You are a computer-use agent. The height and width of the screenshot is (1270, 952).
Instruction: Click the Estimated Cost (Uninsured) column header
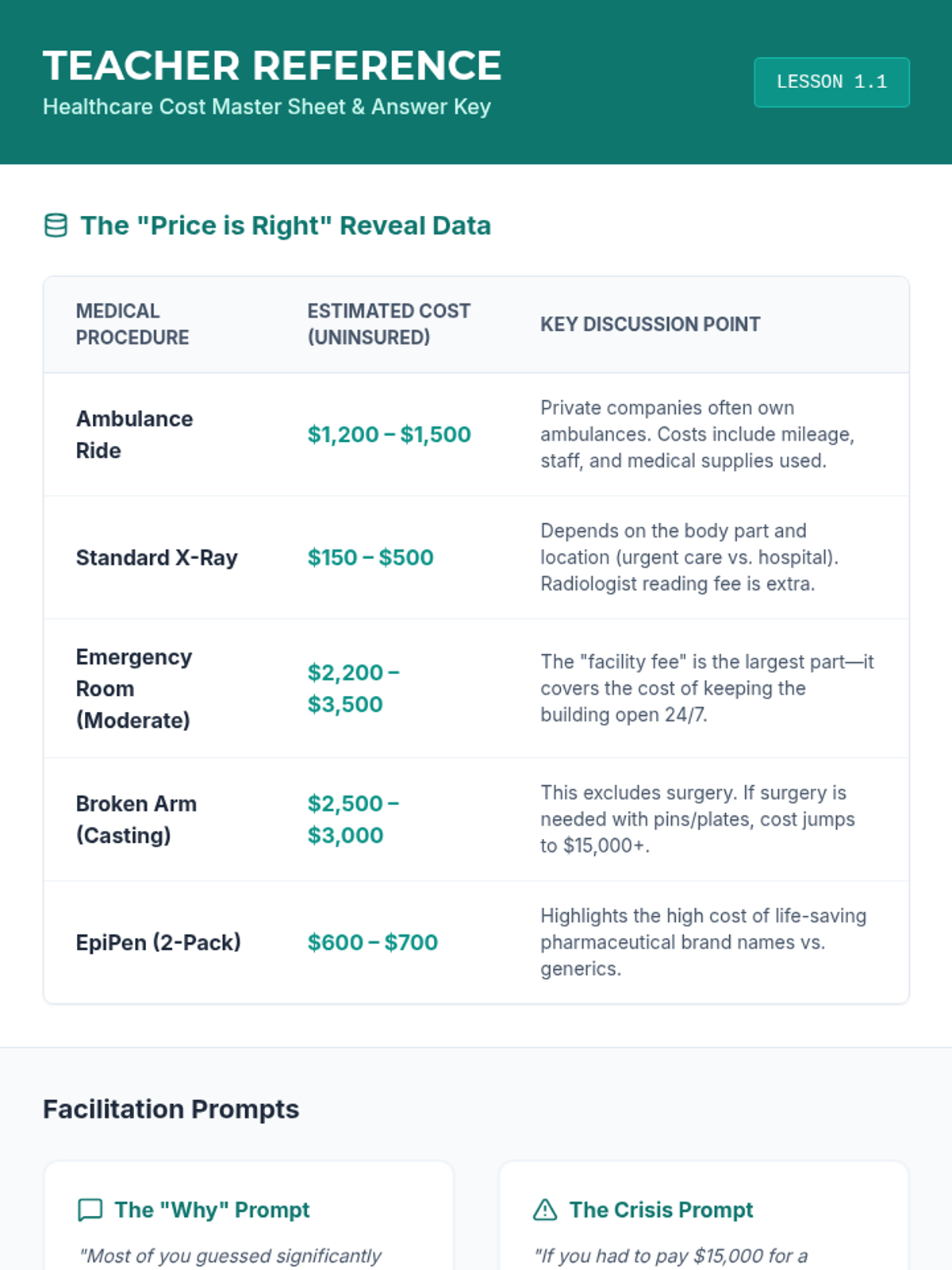(x=389, y=324)
